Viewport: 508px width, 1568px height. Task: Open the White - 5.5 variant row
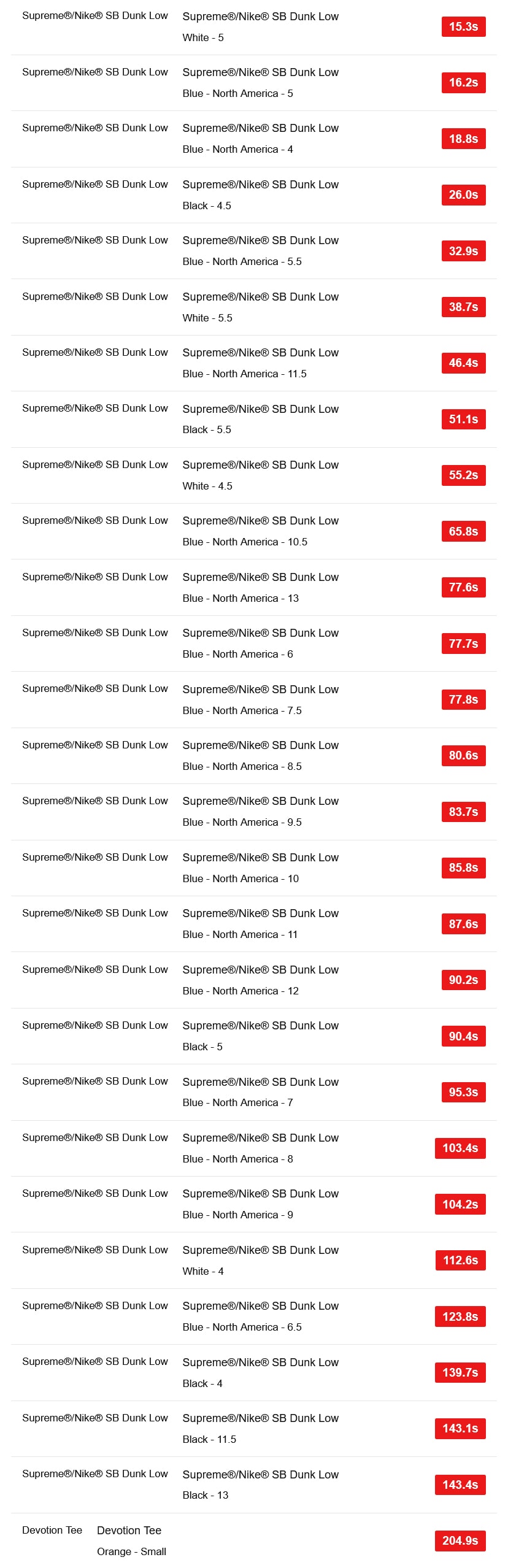tap(207, 318)
